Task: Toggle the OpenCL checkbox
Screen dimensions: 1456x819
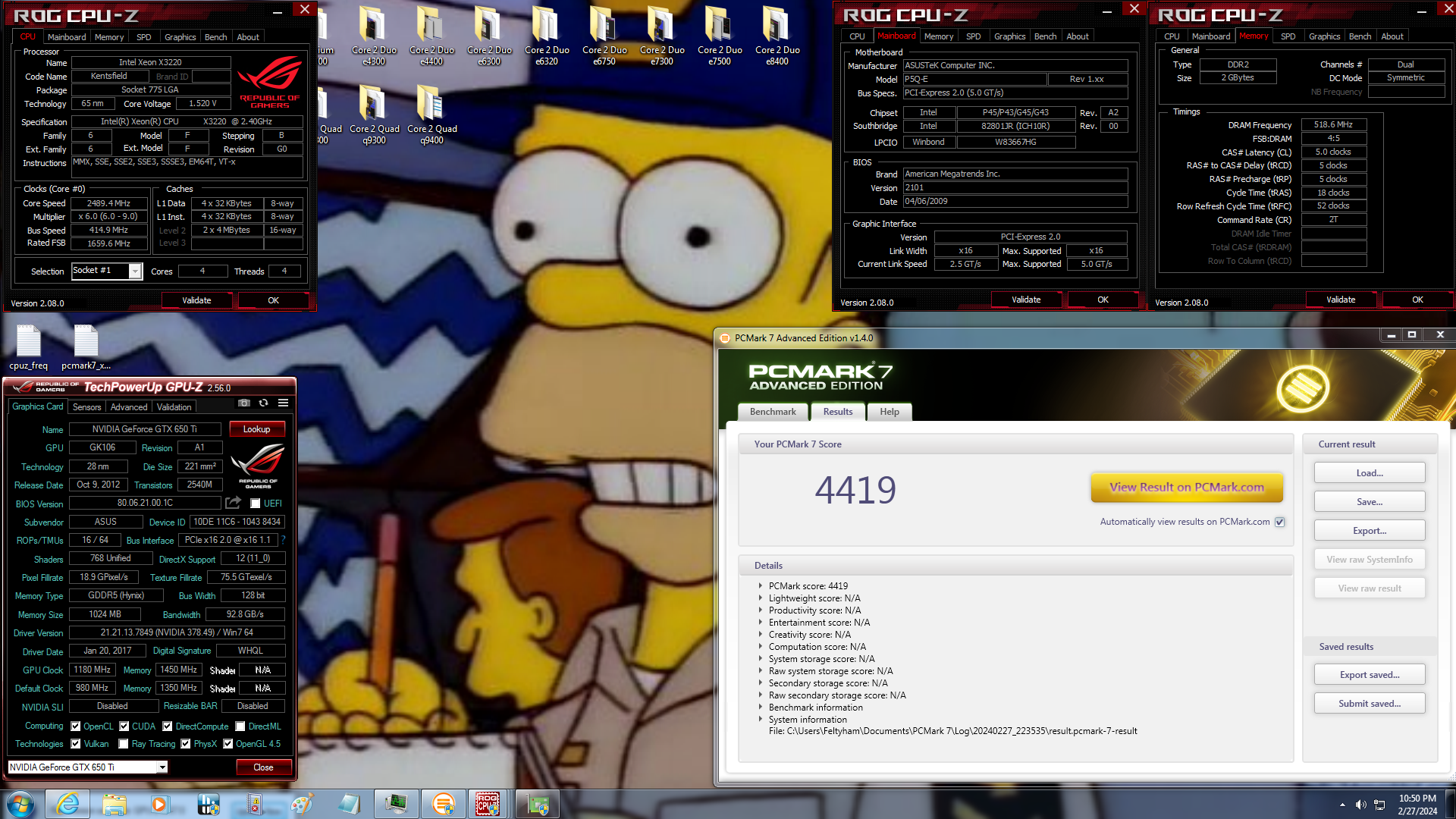Action: [x=76, y=726]
